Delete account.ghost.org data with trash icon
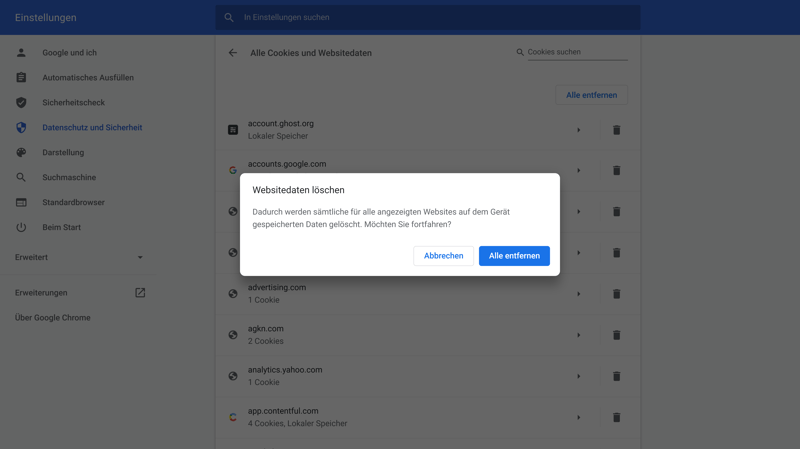Viewport: 800px width, 449px height. click(x=616, y=130)
